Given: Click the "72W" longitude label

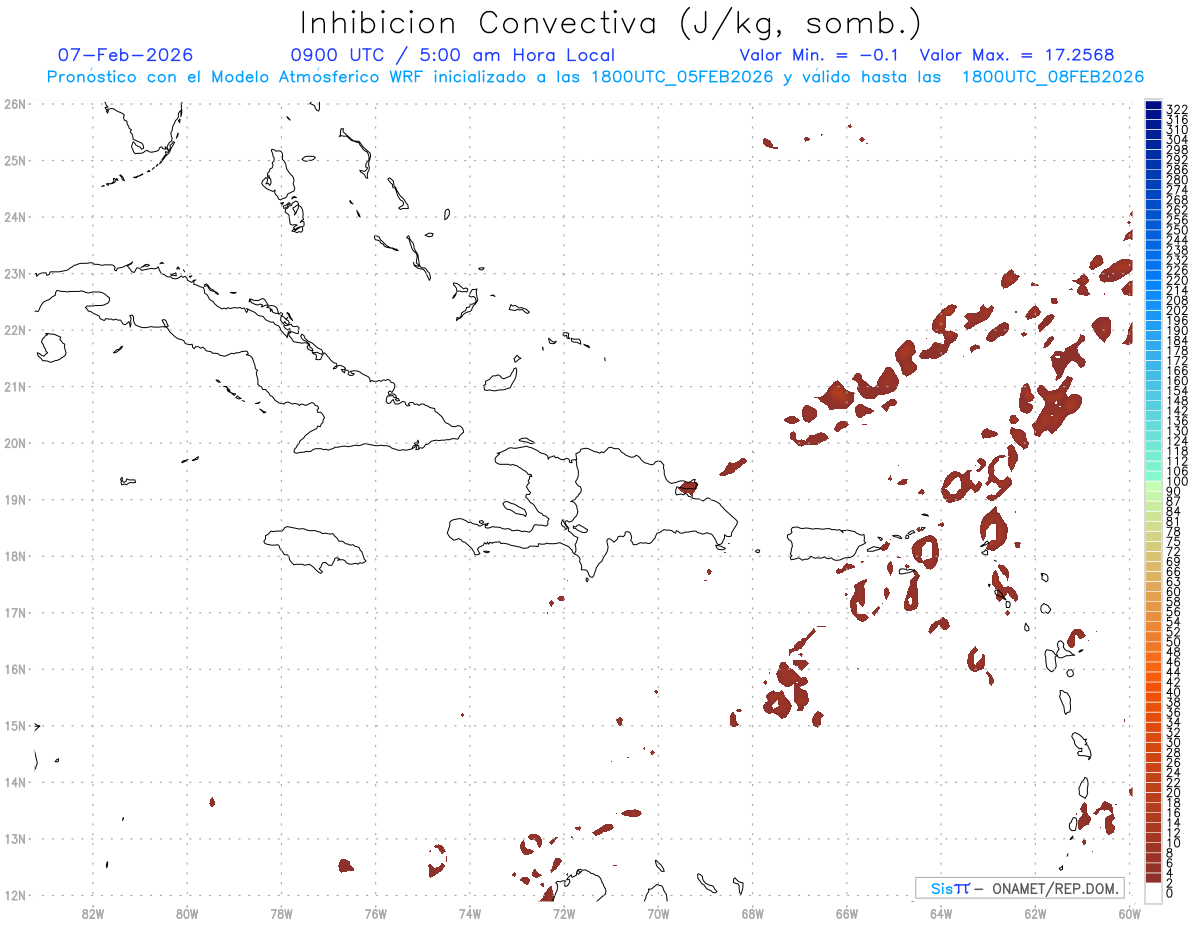Looking at the screenshot, I should tap(564, 913).
